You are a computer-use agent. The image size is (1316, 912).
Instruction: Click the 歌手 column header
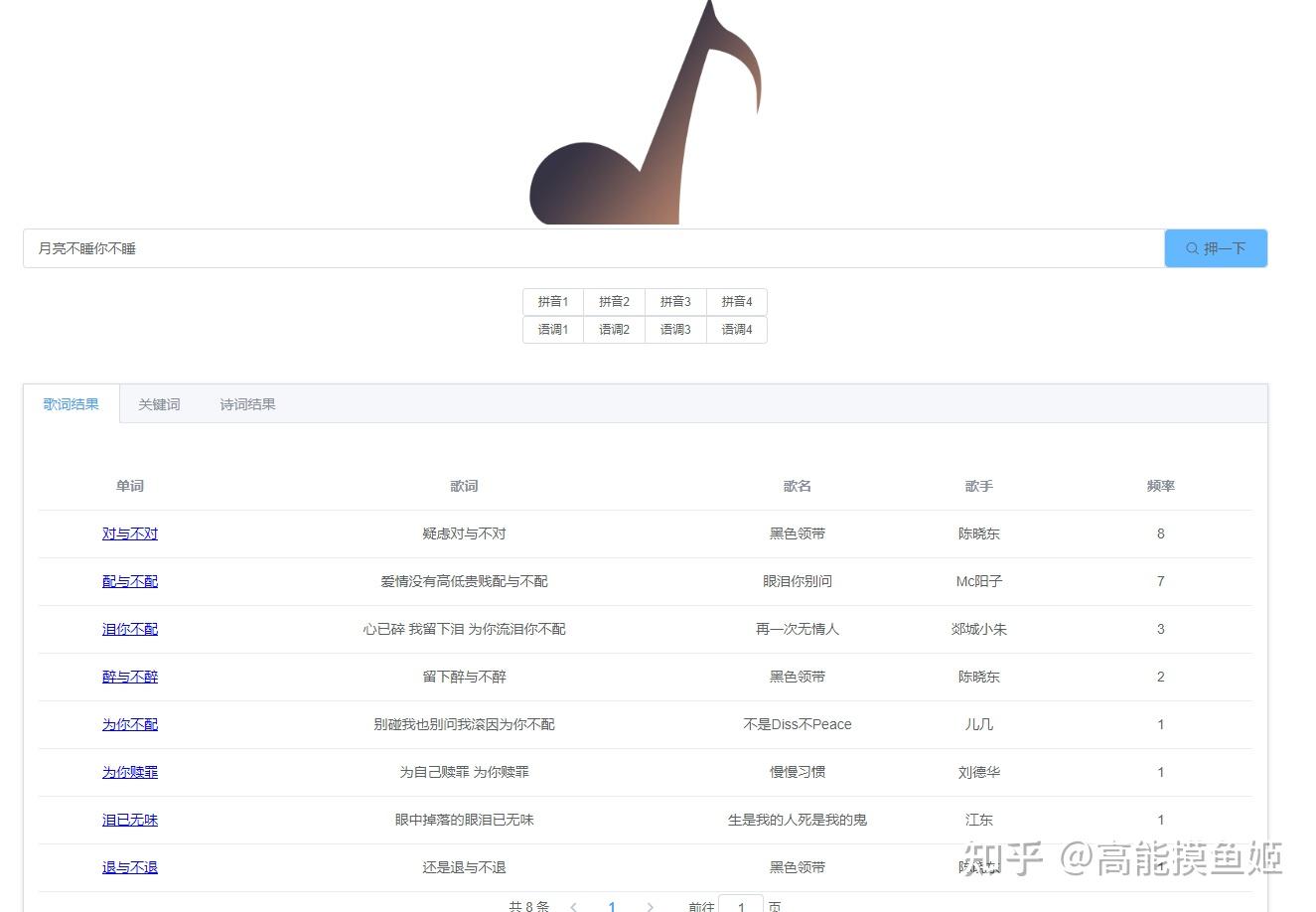click(x=979, y=486)
